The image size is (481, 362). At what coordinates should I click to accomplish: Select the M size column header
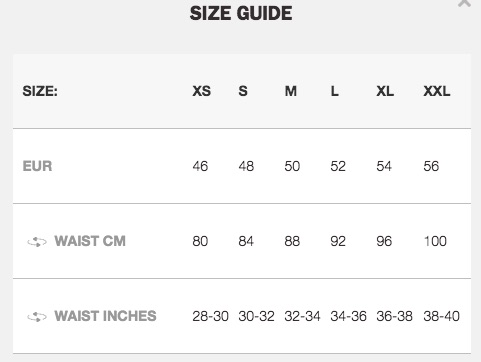[x=290, y=91]
